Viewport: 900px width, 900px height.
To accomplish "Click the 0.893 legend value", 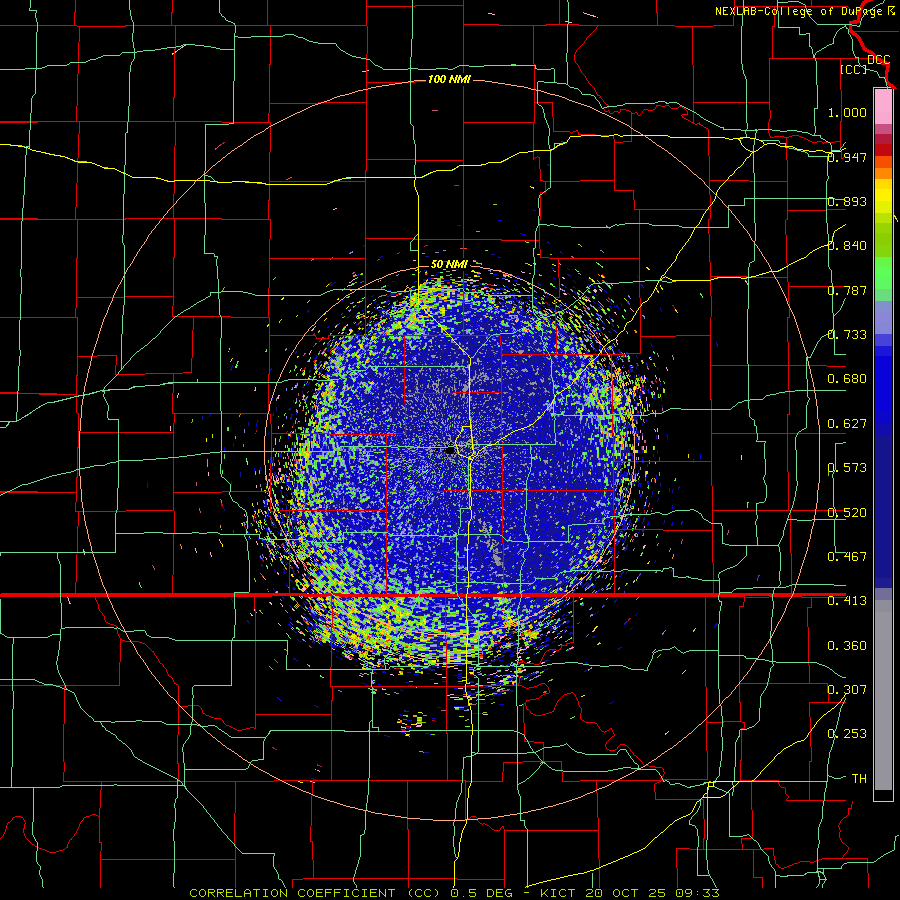I will (847, 201).
